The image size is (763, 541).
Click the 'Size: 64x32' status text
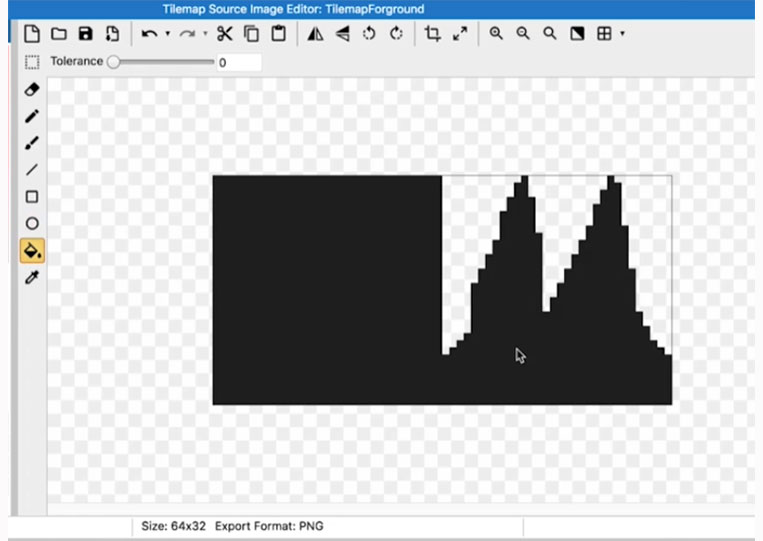click(173, 526)
